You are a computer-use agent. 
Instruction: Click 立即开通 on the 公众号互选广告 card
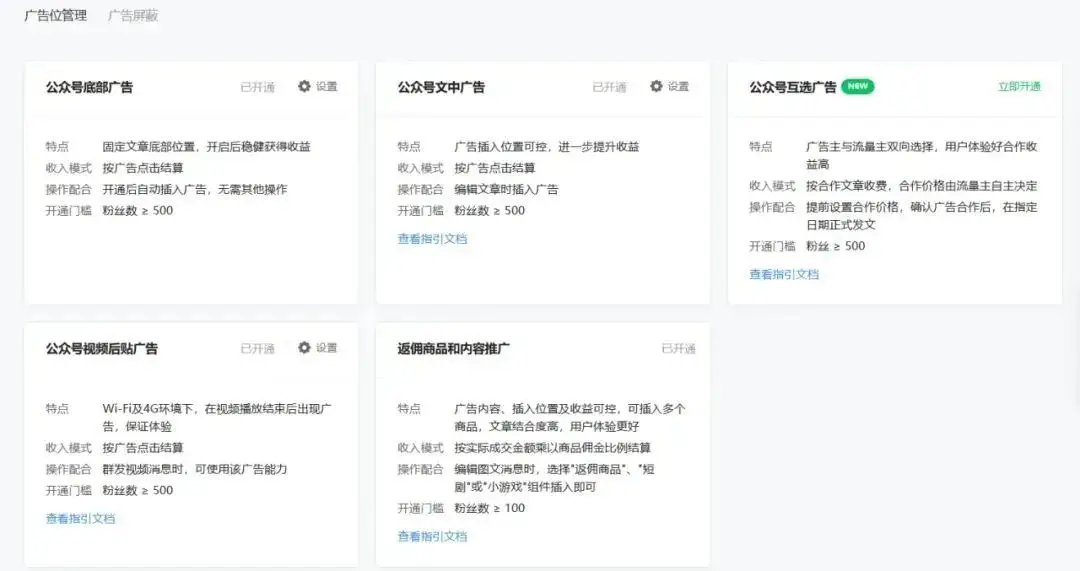click(x=1019, y=87)
